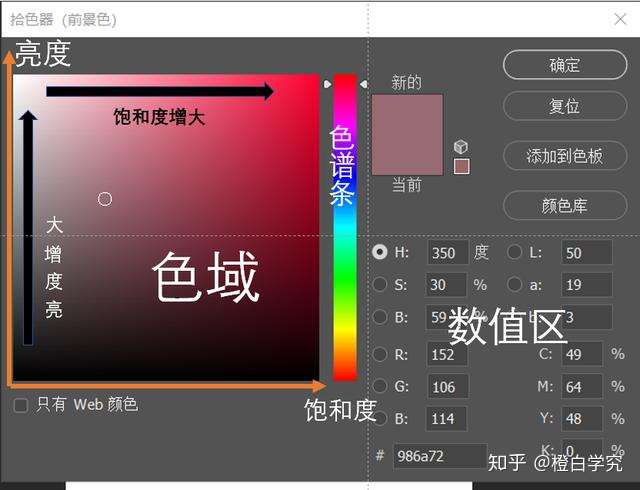Click the 当前 label below the swatch
The image size is (640, 490).
coord(407,185)
